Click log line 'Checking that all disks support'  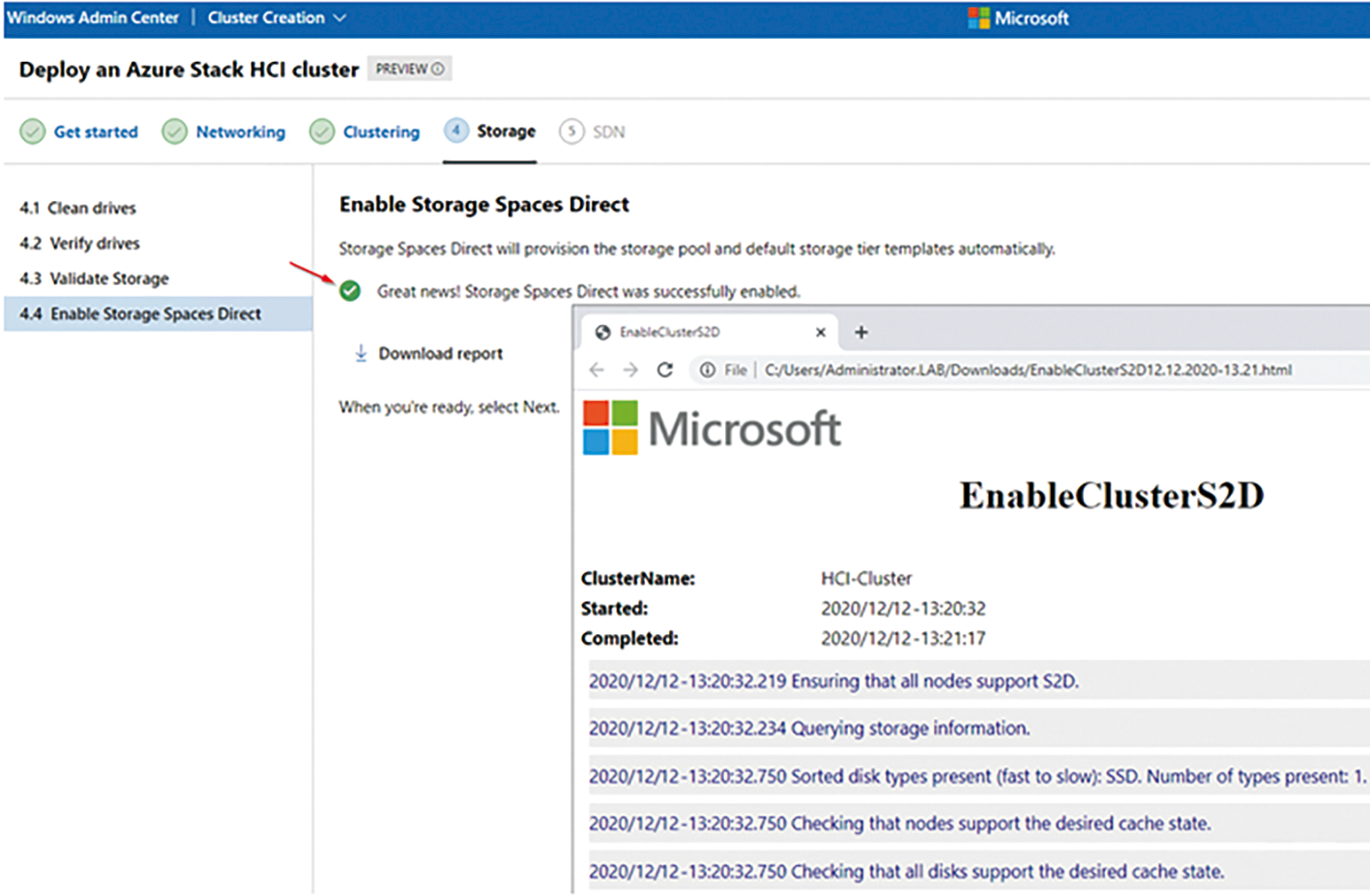[978, 871]
